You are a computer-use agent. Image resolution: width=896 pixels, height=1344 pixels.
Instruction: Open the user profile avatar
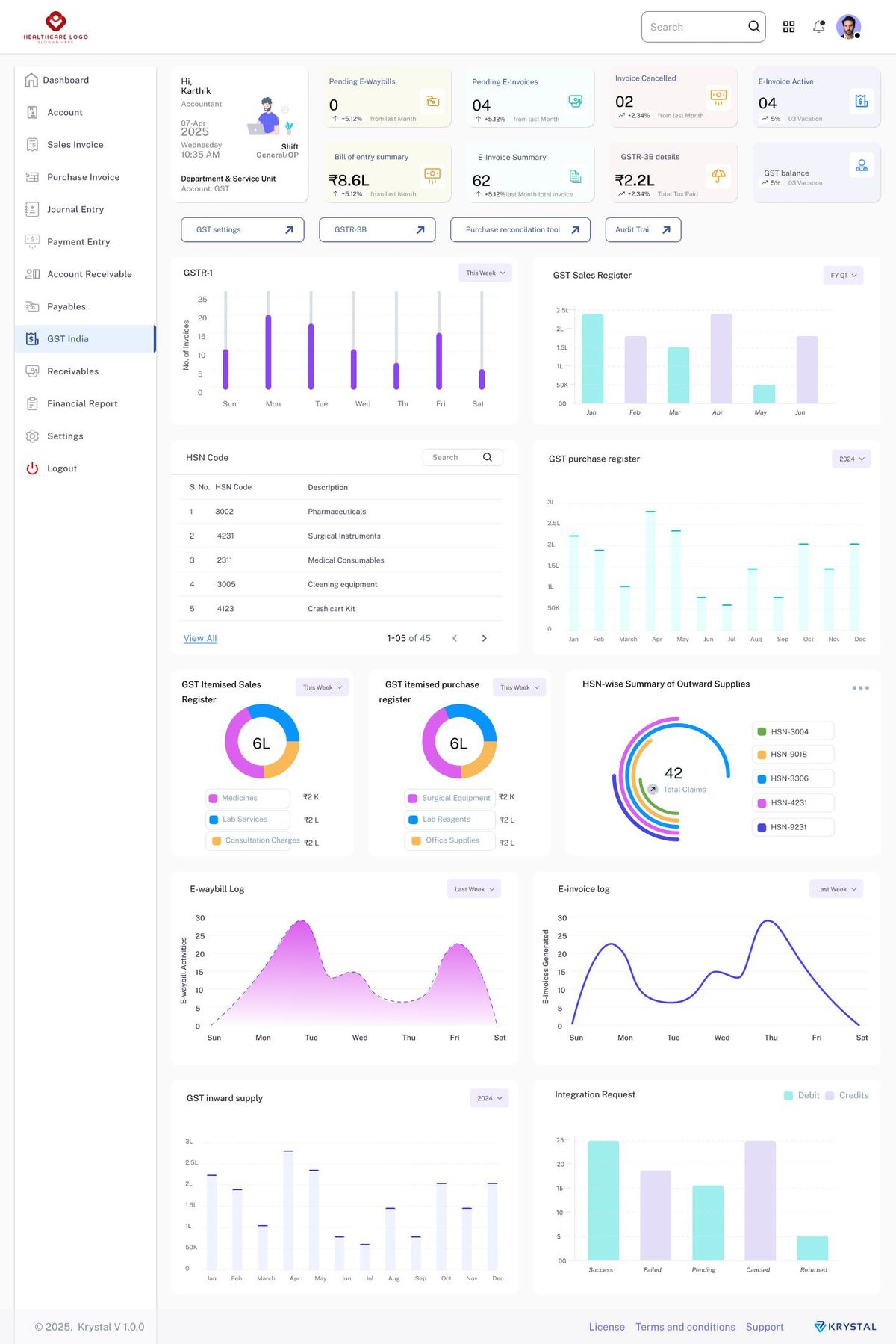[848, 27]
